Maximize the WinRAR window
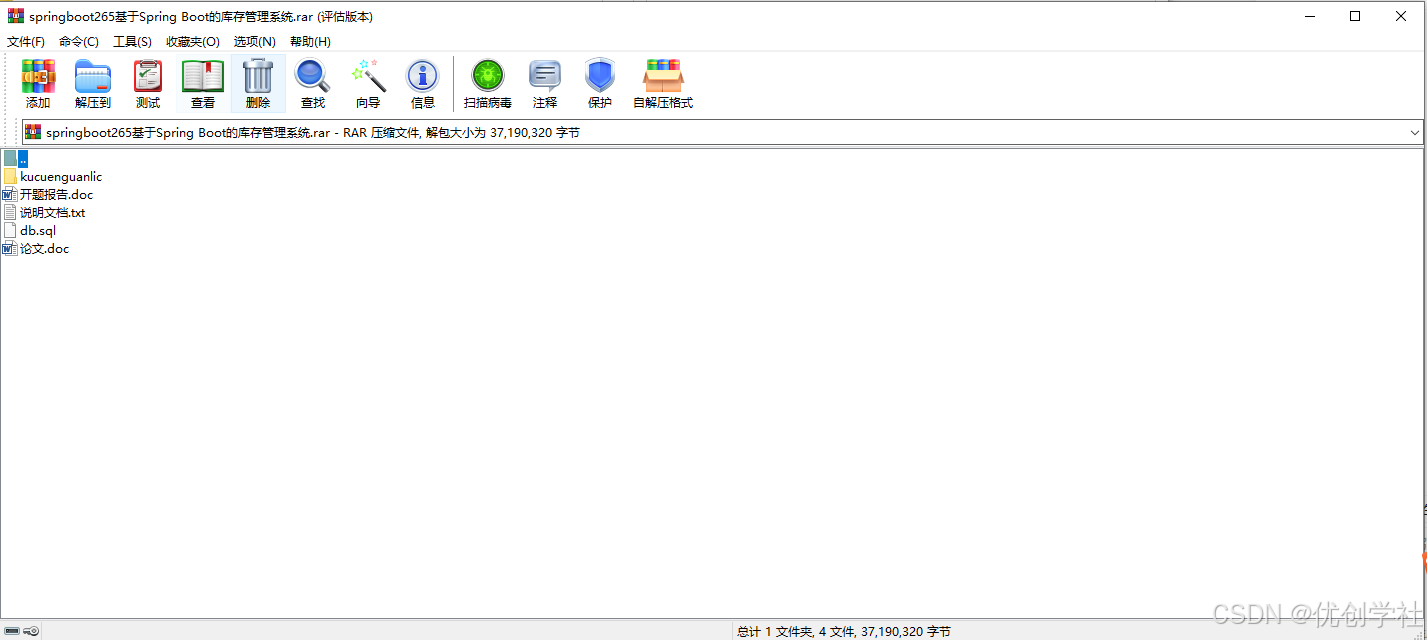 1355,16
